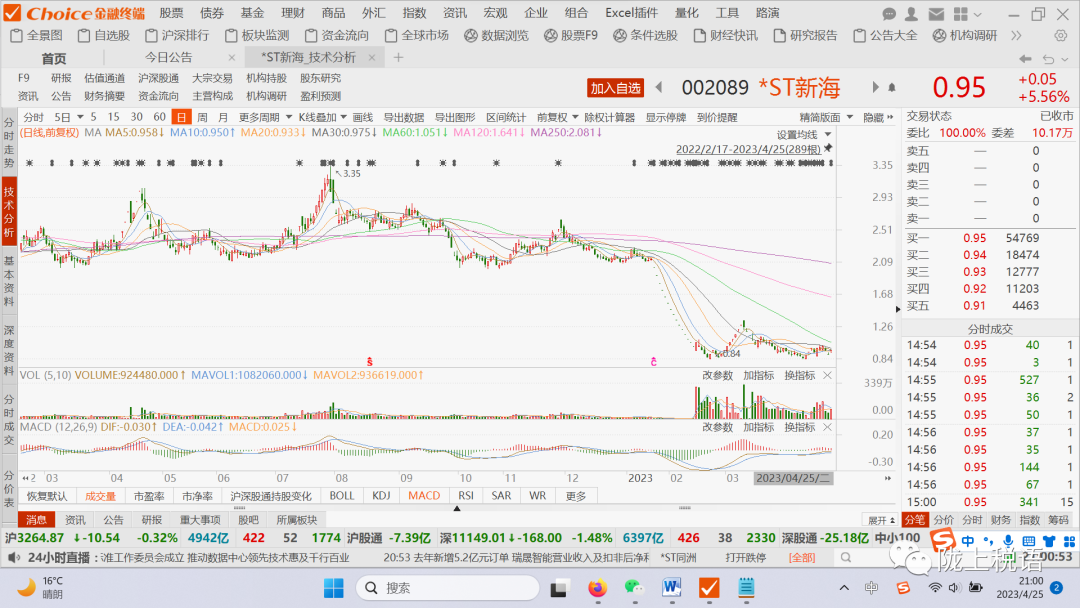This screenshot has height=608, width=1080.
Task: Select the 月 monthly period
Action: point(222,117)
